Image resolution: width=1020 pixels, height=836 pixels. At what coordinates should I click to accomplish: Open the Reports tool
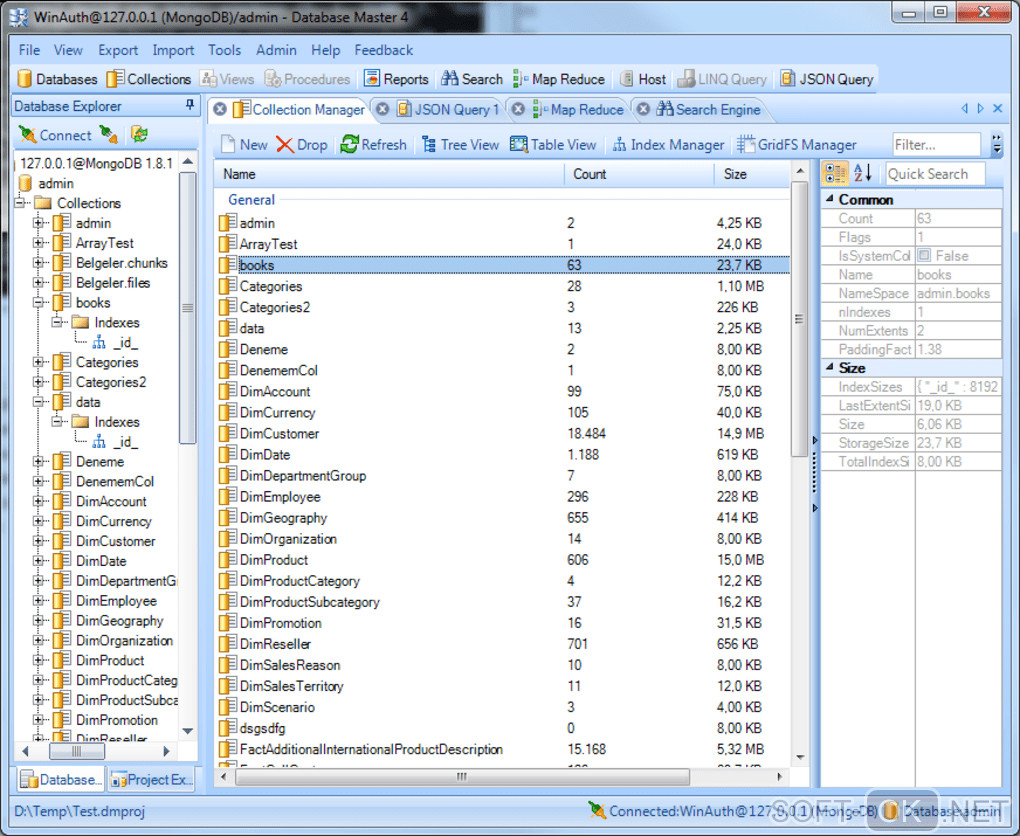396,79
